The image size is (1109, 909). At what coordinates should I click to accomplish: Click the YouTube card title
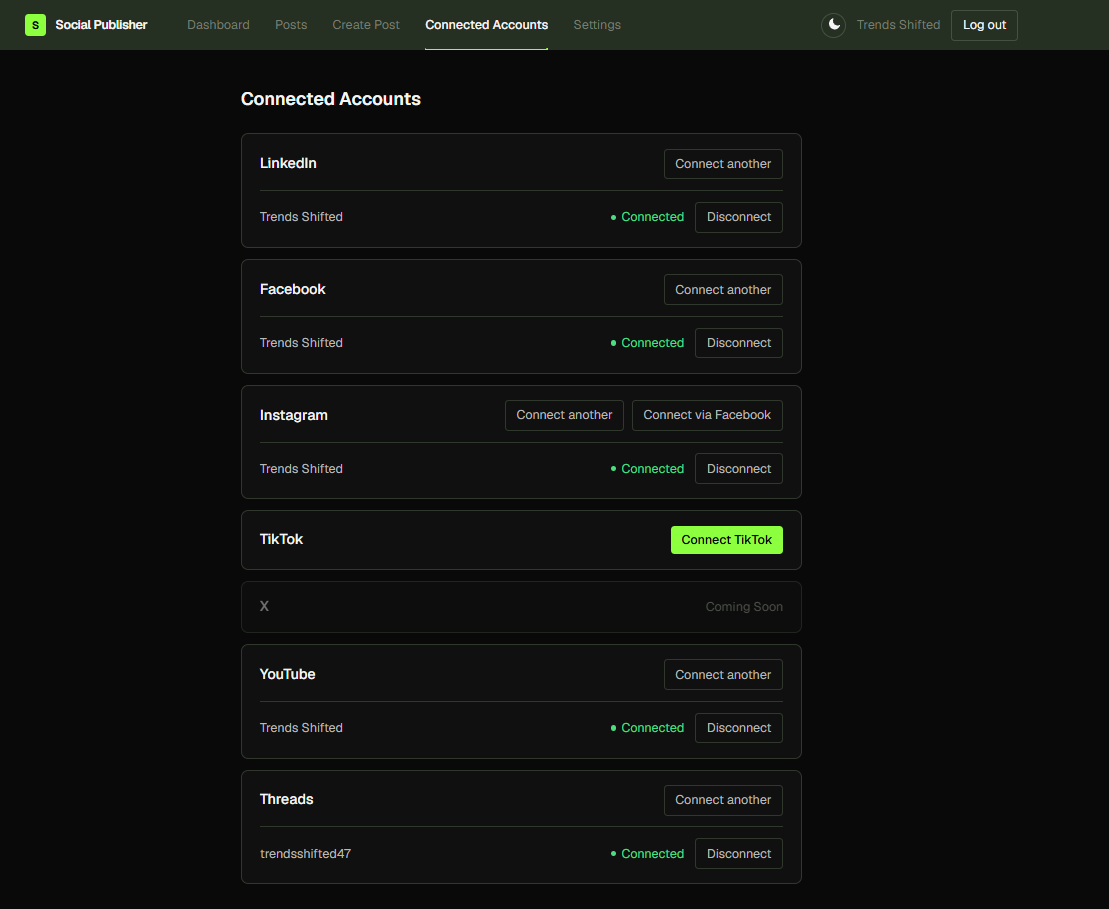point(287,674)
